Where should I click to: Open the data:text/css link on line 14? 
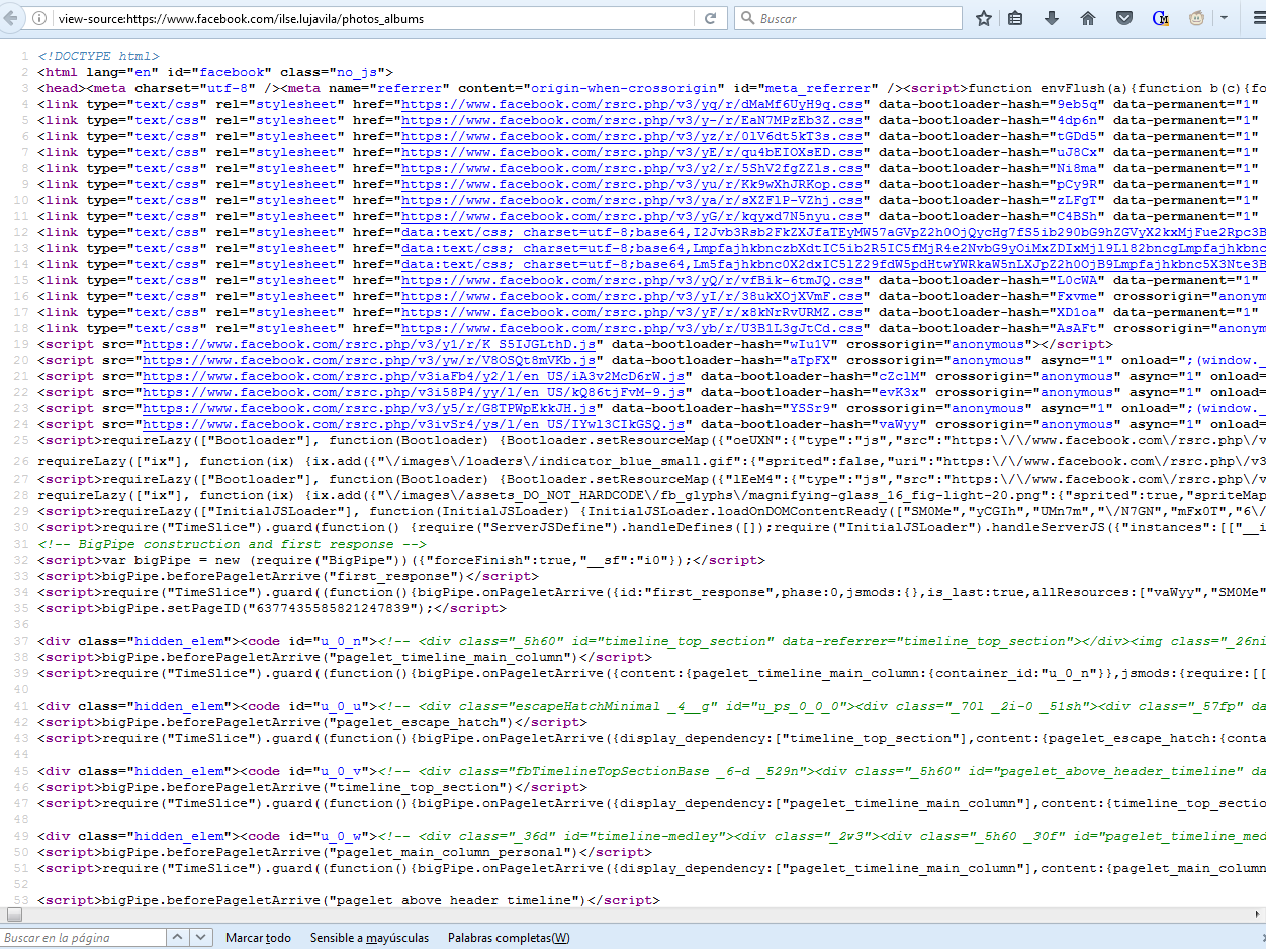(833, 264)
